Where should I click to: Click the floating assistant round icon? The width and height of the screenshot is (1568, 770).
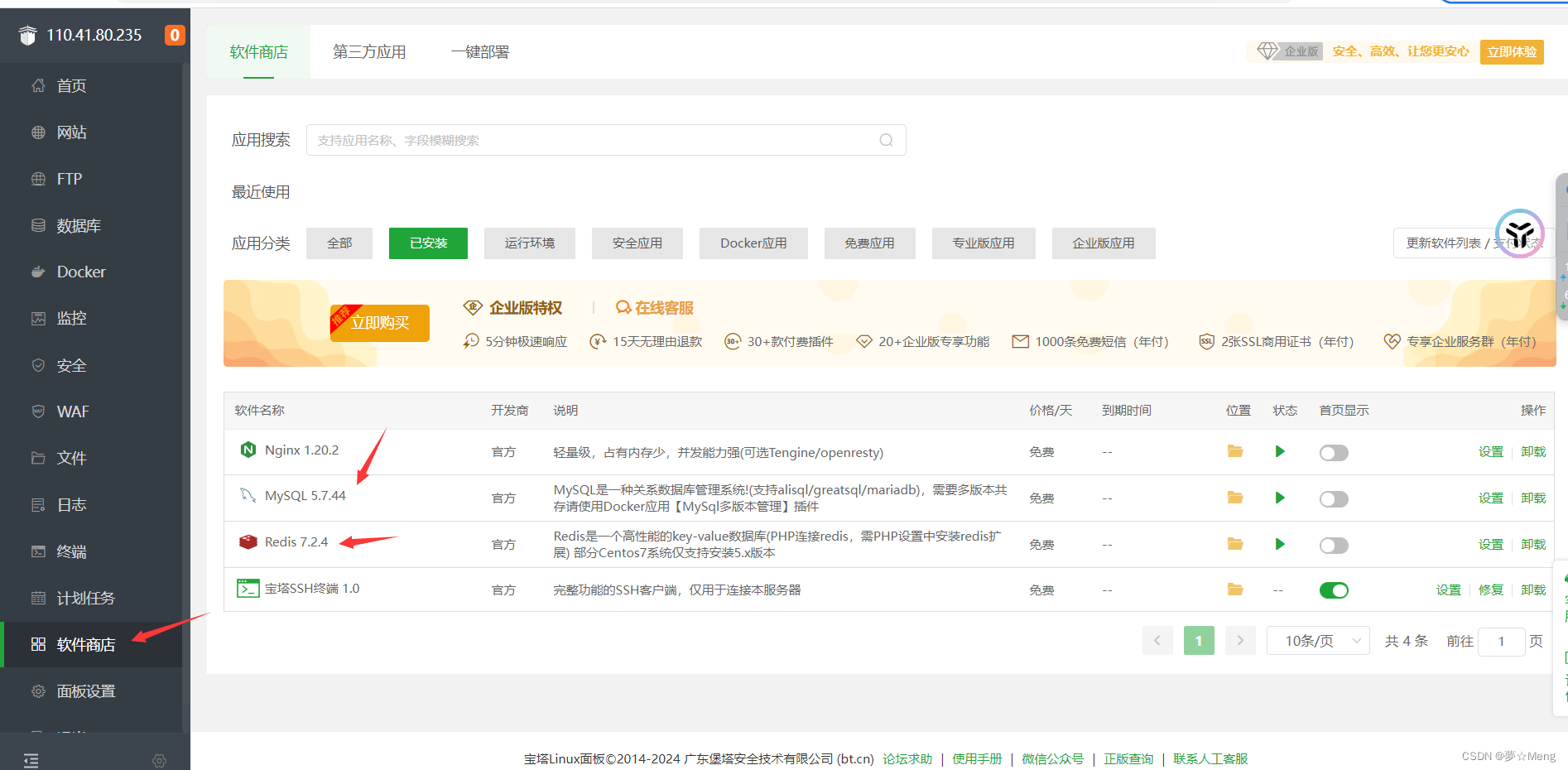[1520, 233]
